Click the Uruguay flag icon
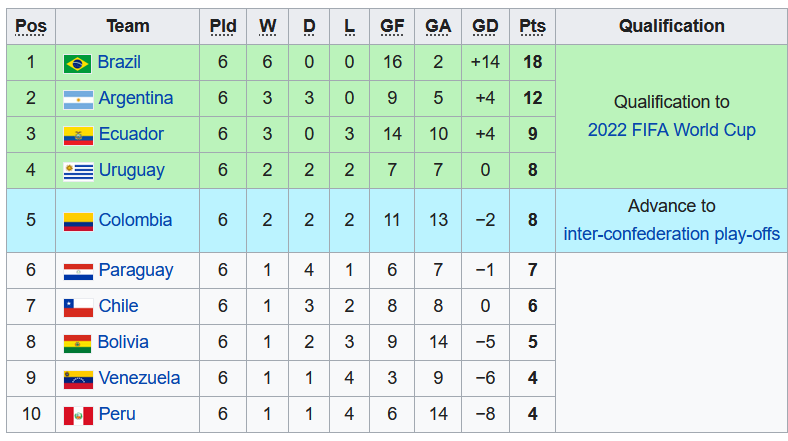Screen dimensions: 788x441 pos(77,171)
